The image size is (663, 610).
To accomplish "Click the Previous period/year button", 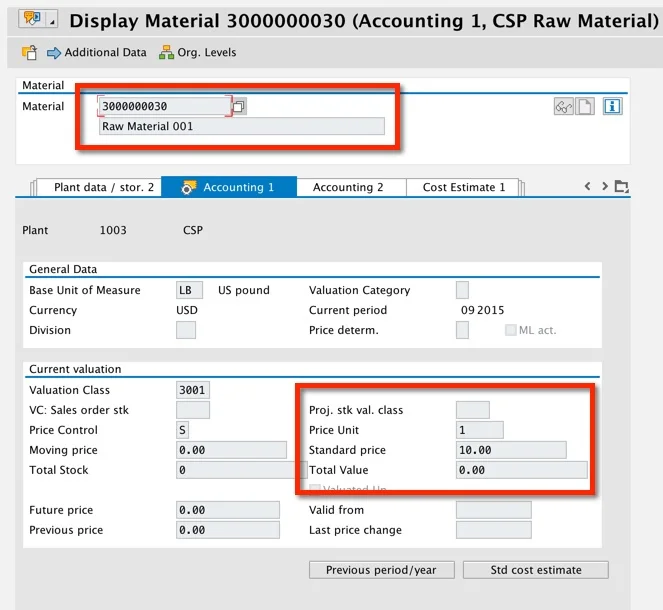I will coord(381,570).
